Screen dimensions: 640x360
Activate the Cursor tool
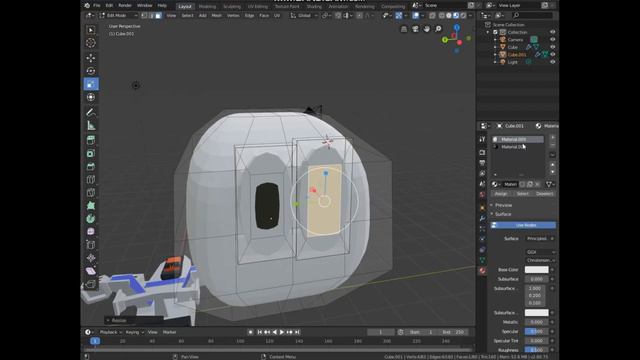(91, 43)
